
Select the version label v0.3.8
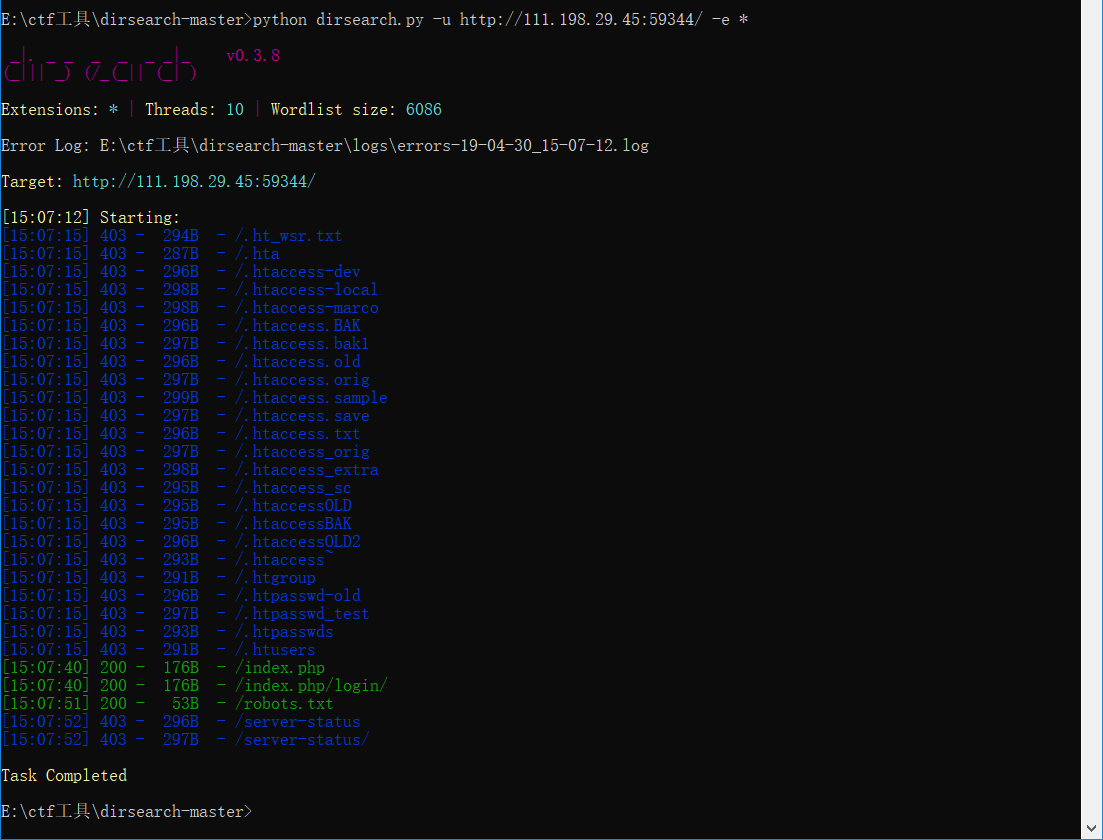click(253, 55)
